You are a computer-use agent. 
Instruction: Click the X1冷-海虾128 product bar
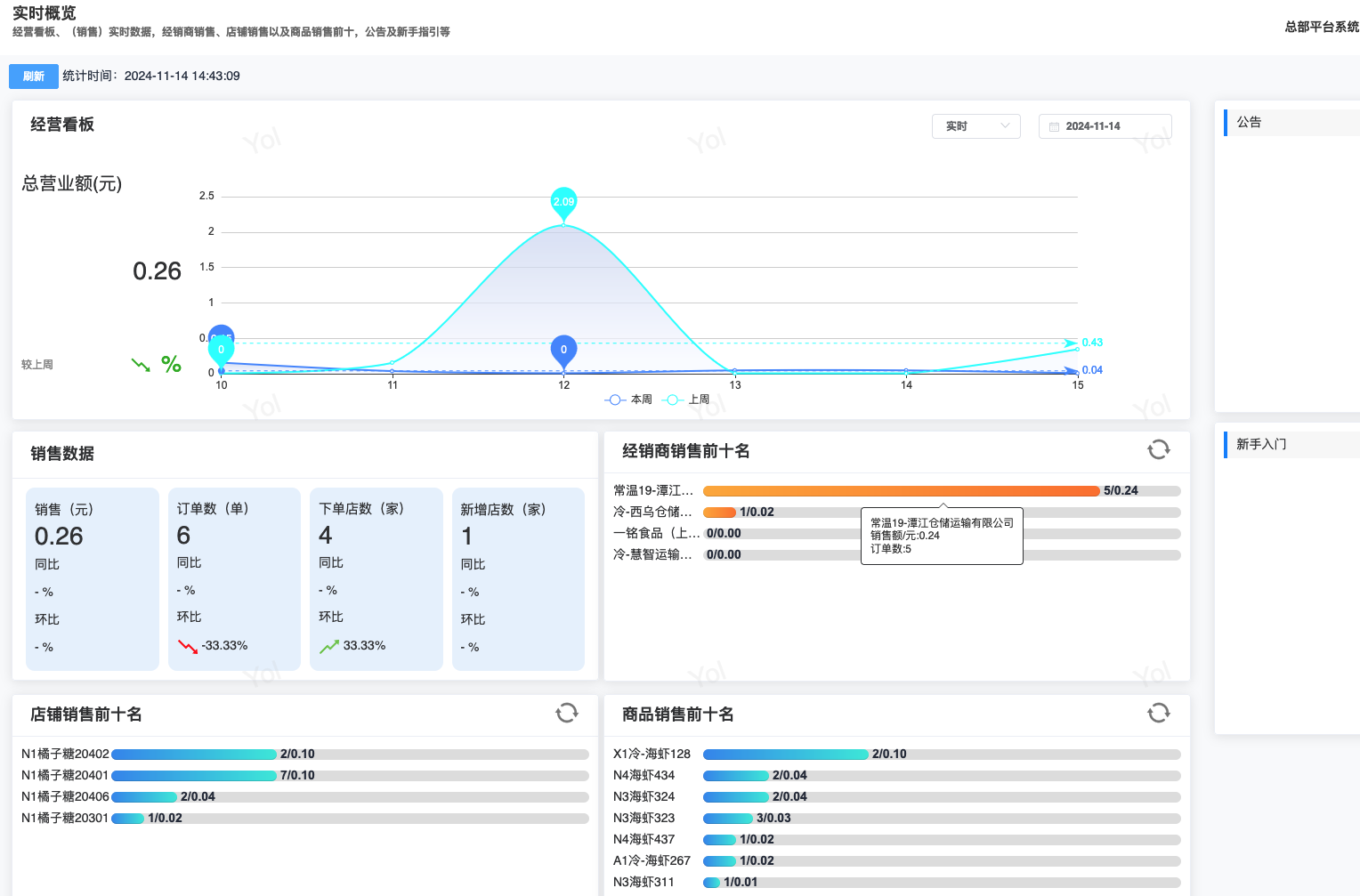[x=785, y=755]
